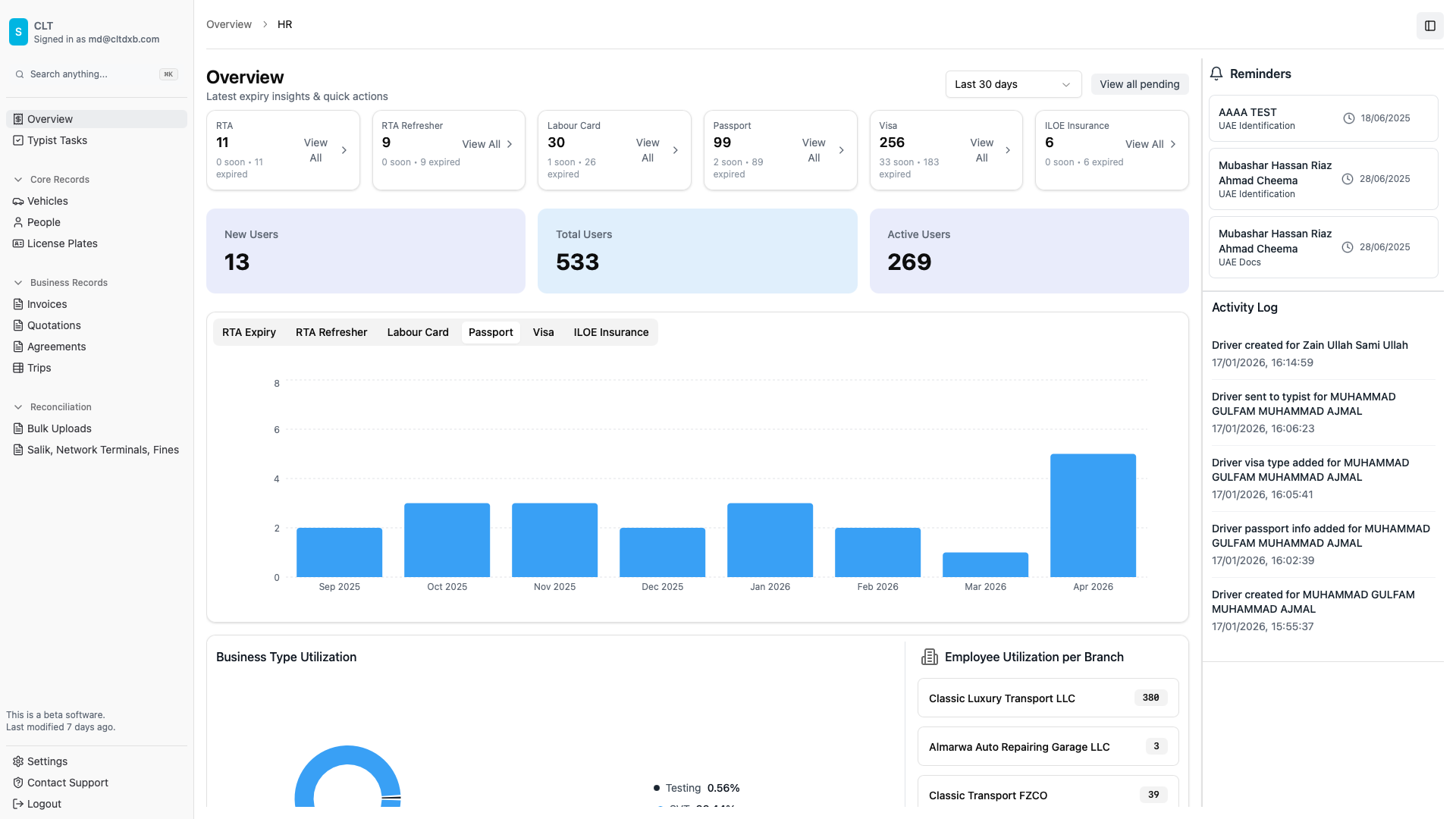This screenshot has height=819, width=1456.
Task: Collapse the Core Records section
Action: click(x=18, y=180)
